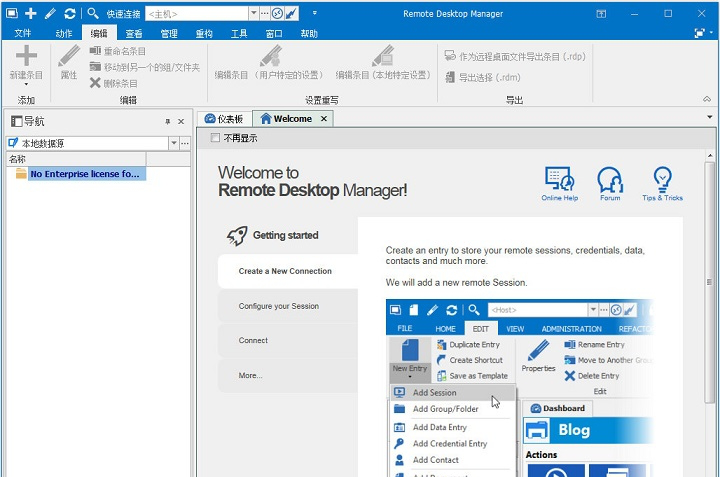Open Online Help icon
This screenshot has width=720, height=496.
click(x=559, y=184)
